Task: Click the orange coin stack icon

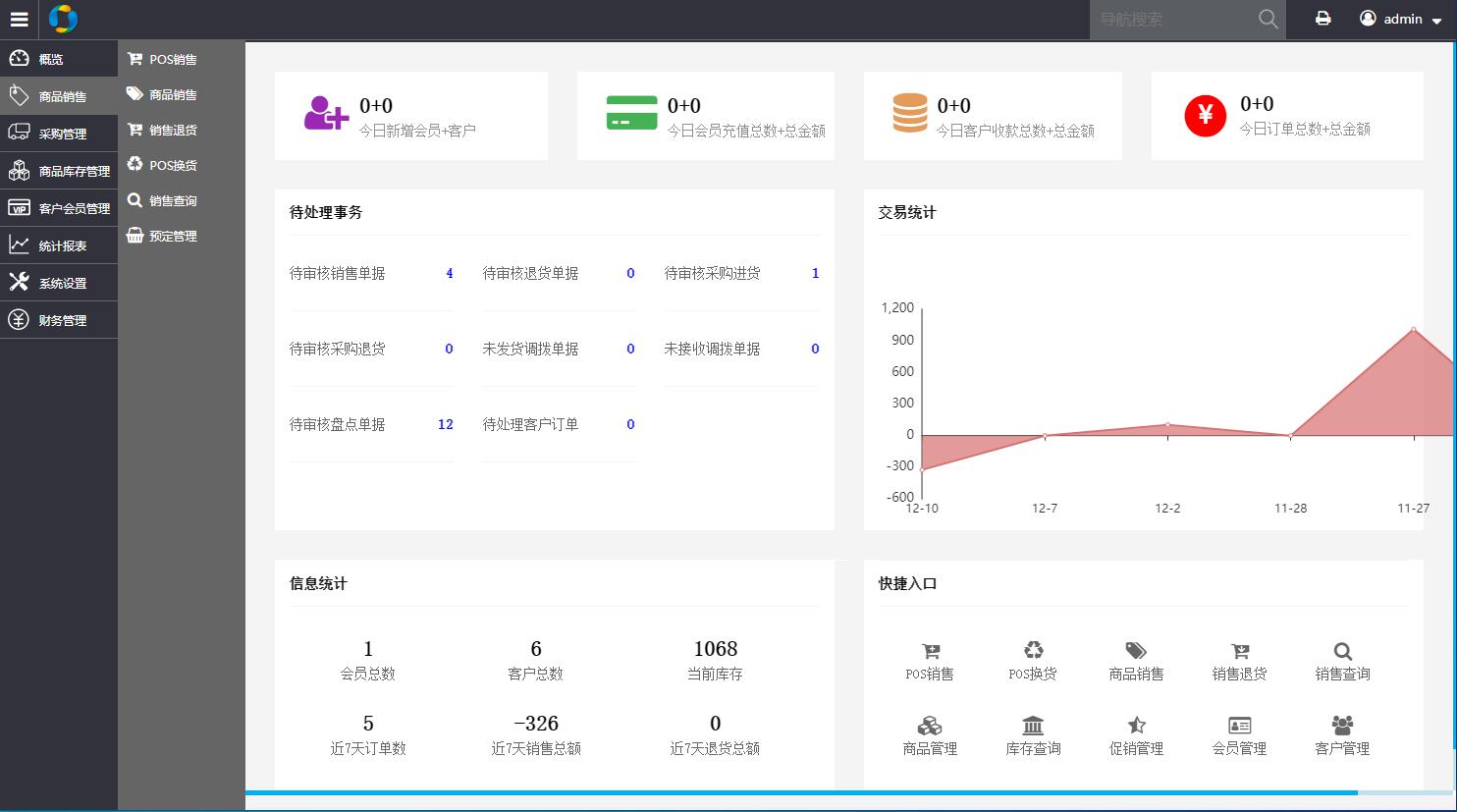Action: click(x=910, y=113)
